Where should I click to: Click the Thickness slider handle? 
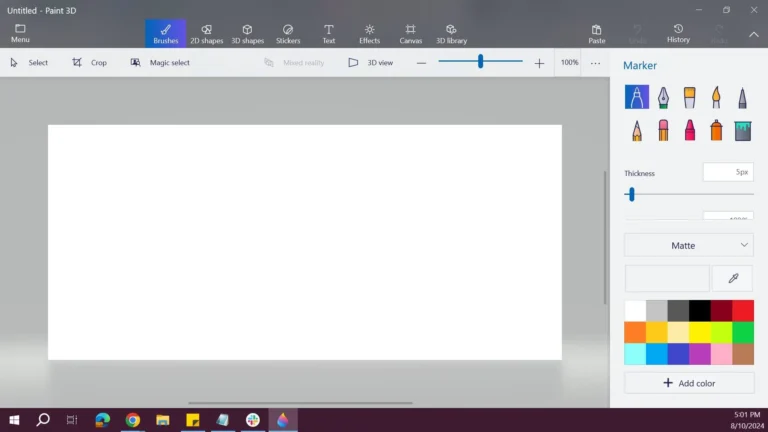632,194
